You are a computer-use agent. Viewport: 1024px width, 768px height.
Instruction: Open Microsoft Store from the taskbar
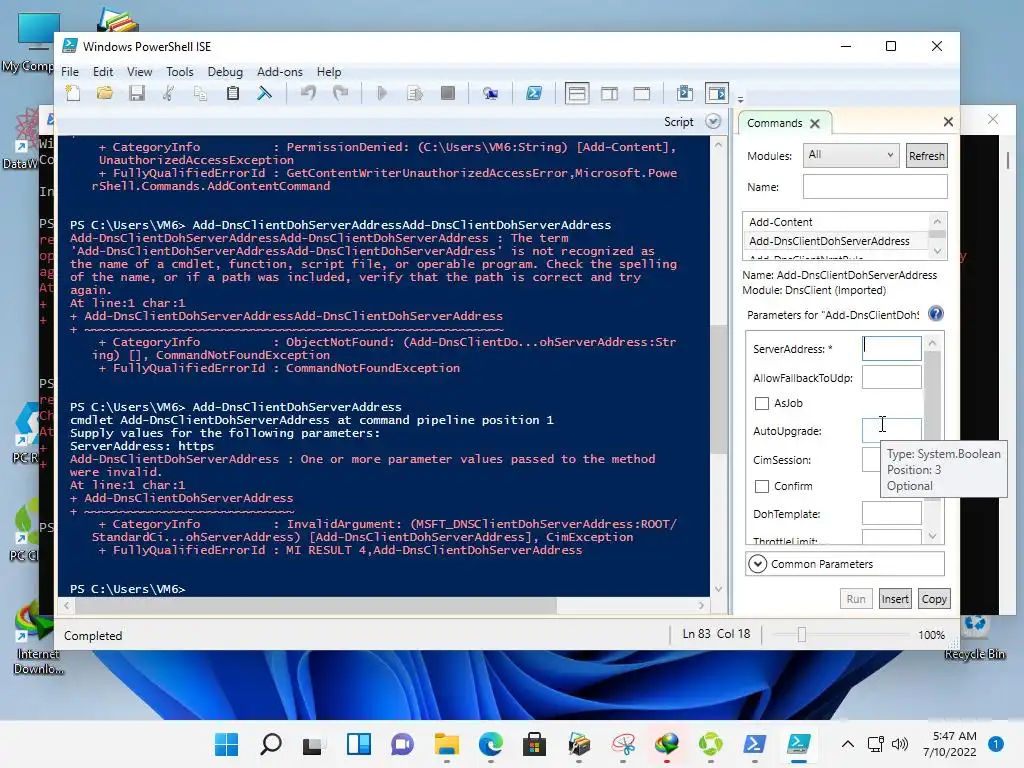[x=534, y=744]
